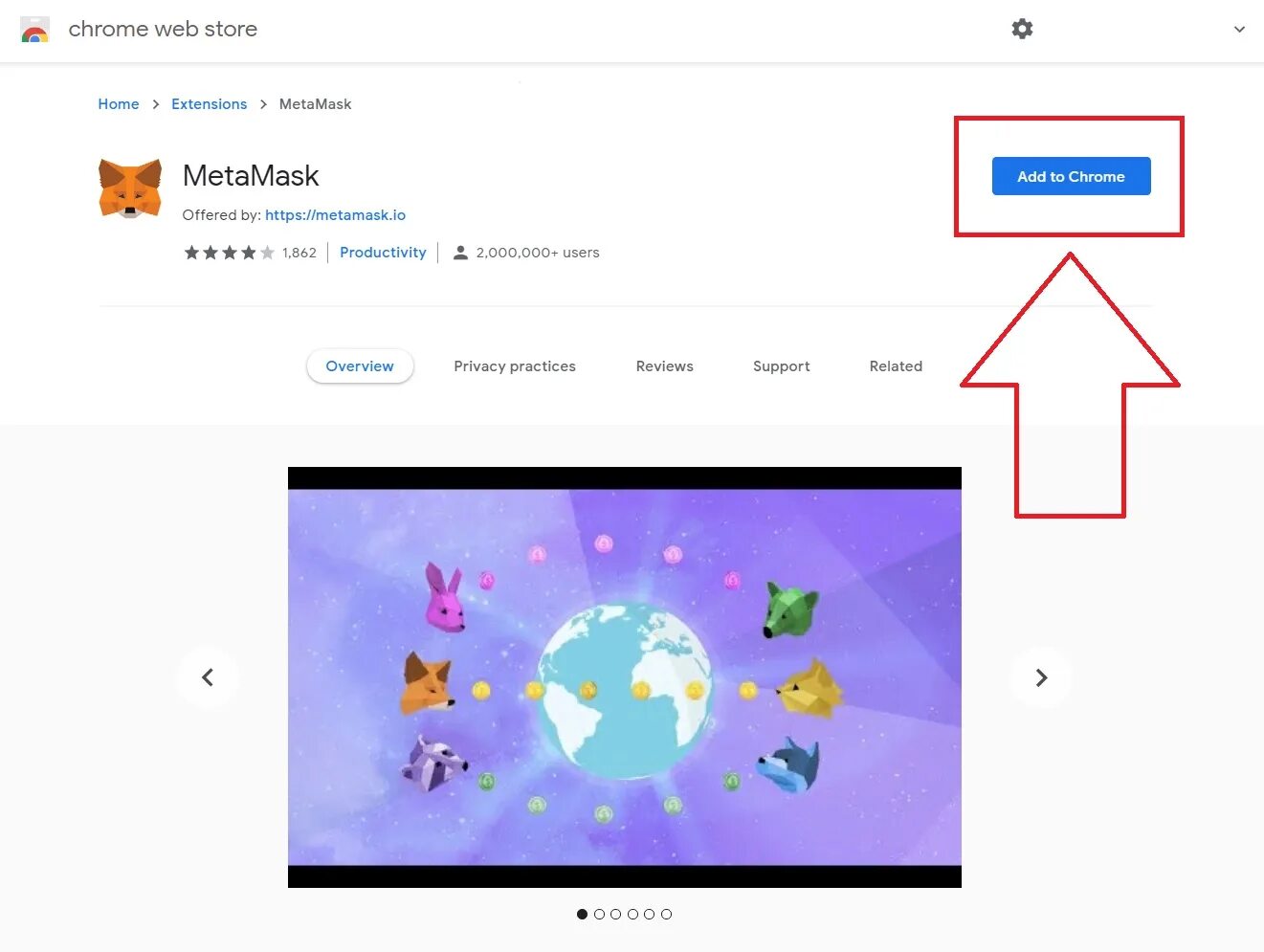Image resolution: width=1264 pixels, height=952 pixels.
Task: Select the first carousel dot
Action: 582,914
